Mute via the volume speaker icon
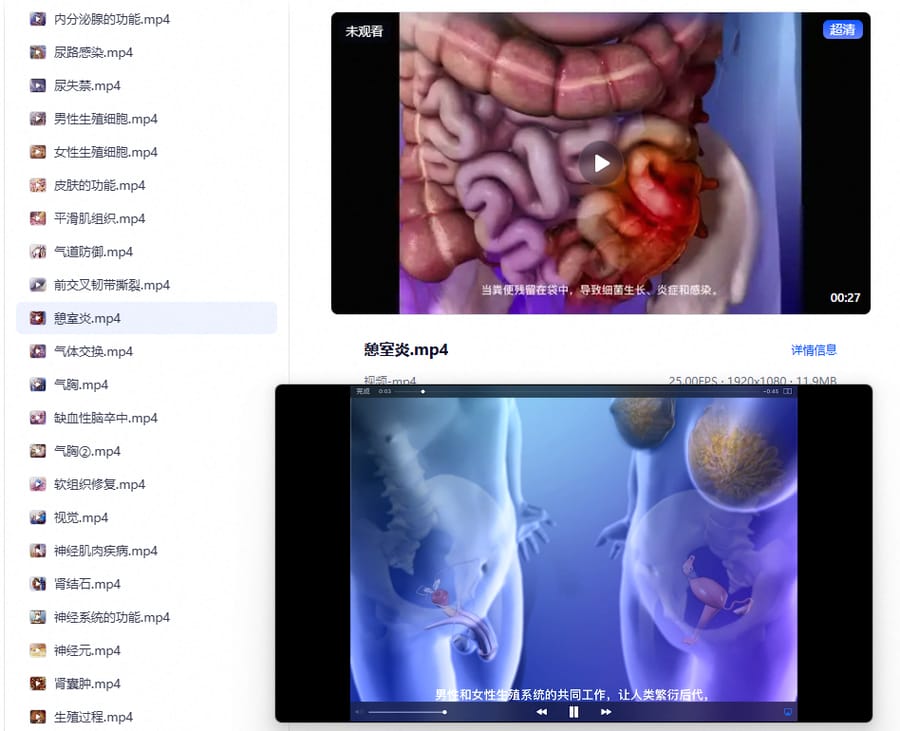900x731 pixels. pyautogui.click(x=358, y=712)
